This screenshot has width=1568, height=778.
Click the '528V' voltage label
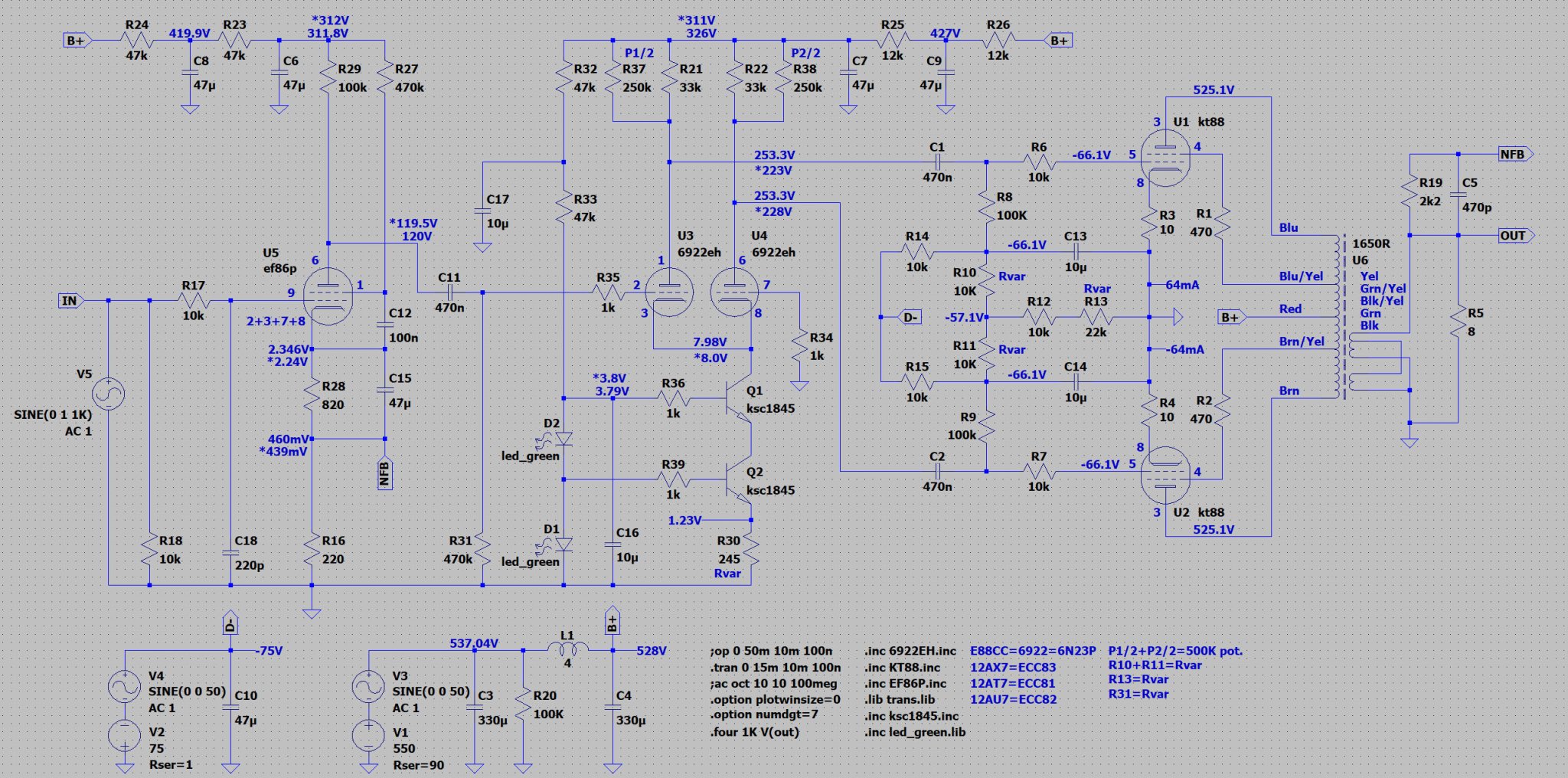pos(652,651)
